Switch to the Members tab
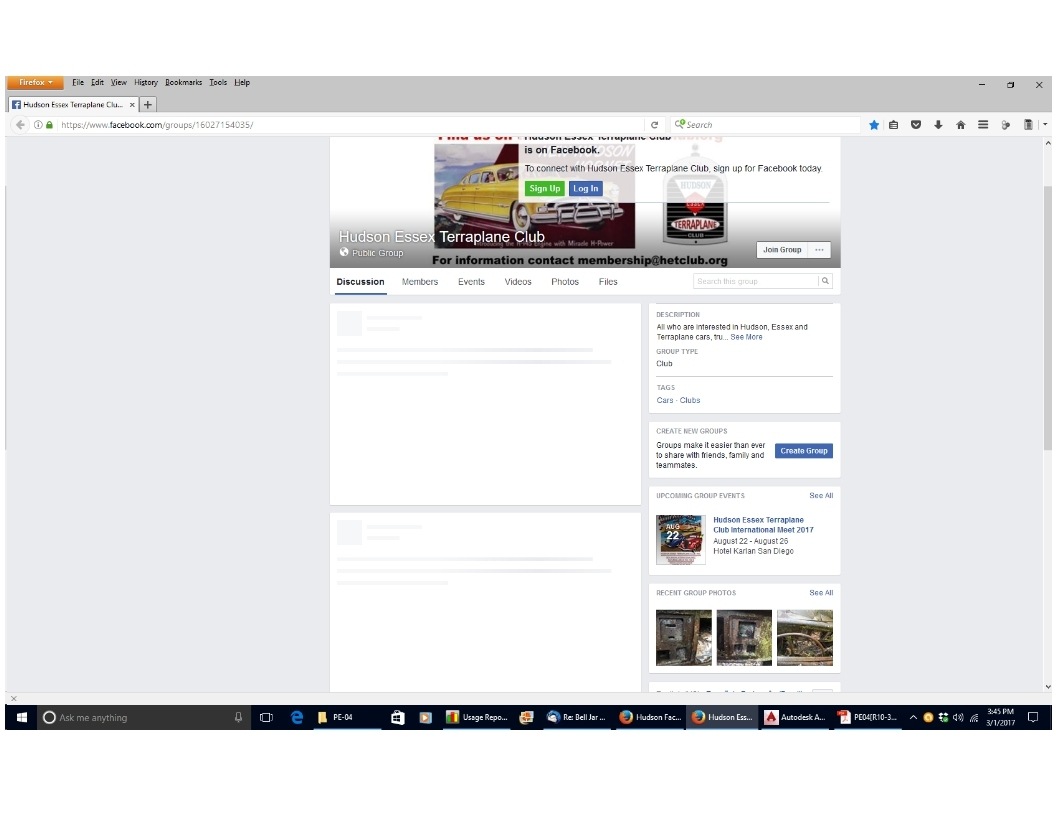The image size is (1056, 816). coord(420,282)
